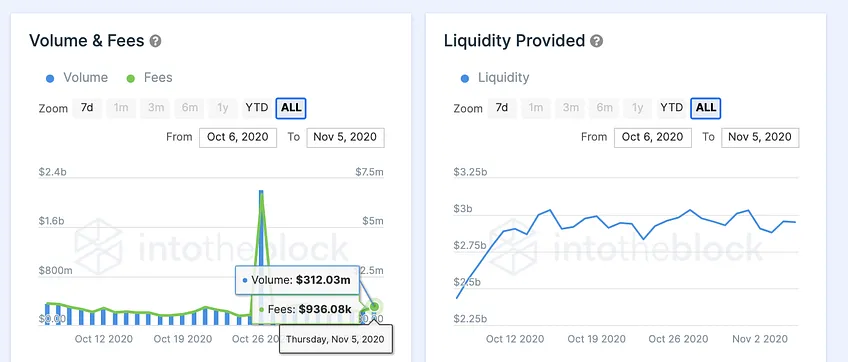848x362 pixels.
Task: Click the 3m zoom in Liquidity Provided
Action: pyautogui.click(x=571, y=108)
